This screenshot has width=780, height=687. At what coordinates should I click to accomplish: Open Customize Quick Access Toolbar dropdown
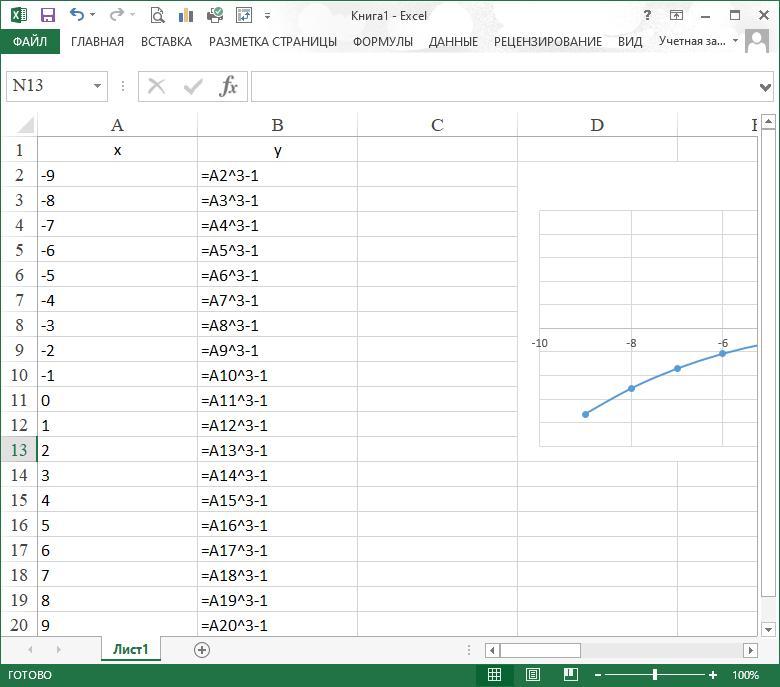(x=268, y=15)
